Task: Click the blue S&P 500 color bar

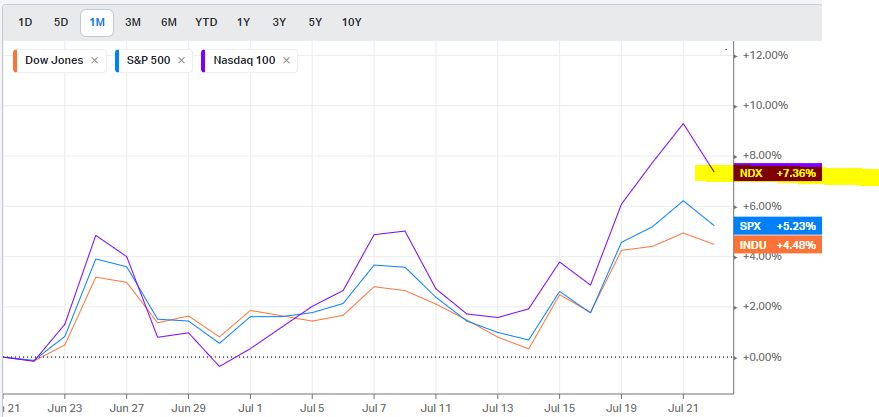Action: click(117, 61)
